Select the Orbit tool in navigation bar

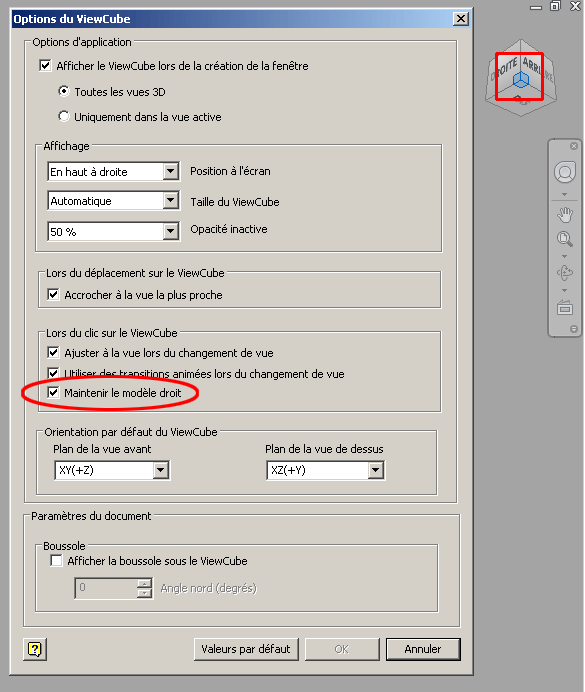click(x=565, y=272)
